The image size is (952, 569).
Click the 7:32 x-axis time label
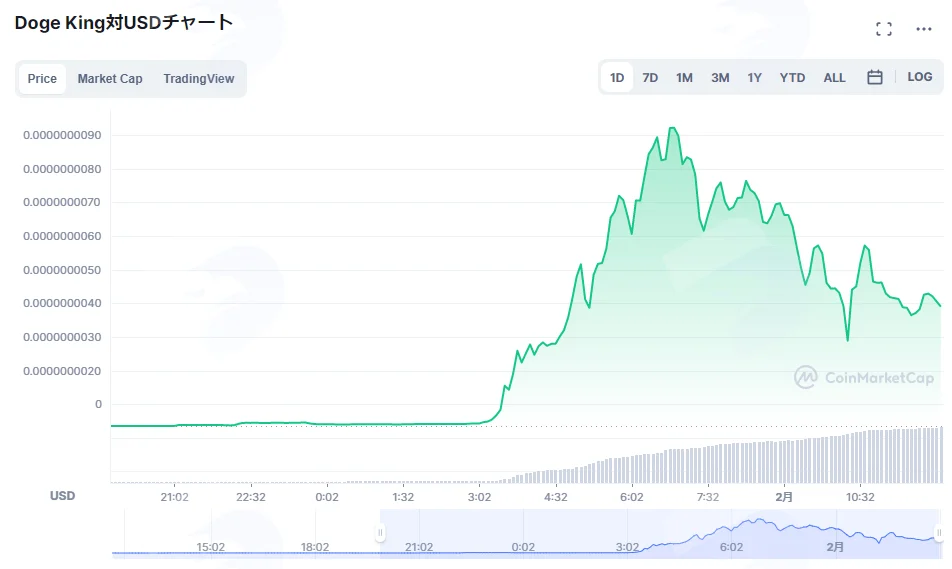[707, 497]
